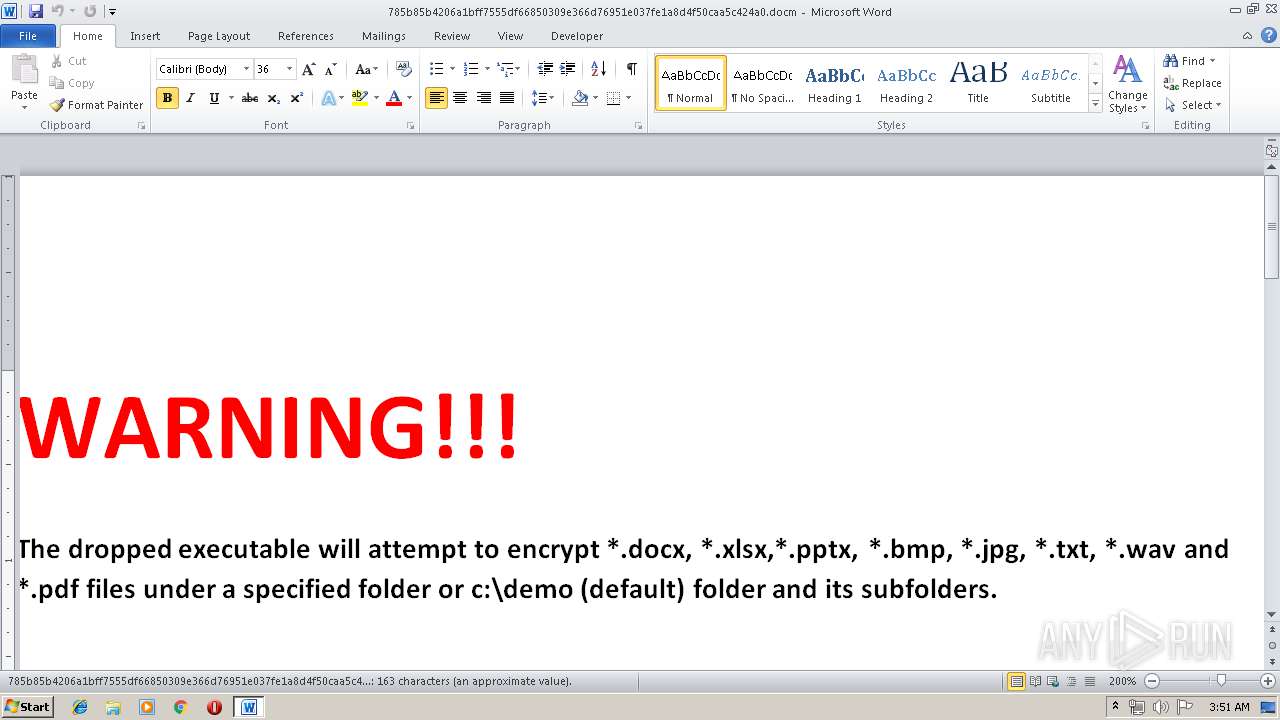Click Word Help question mark icon

tap(1268, 35)
